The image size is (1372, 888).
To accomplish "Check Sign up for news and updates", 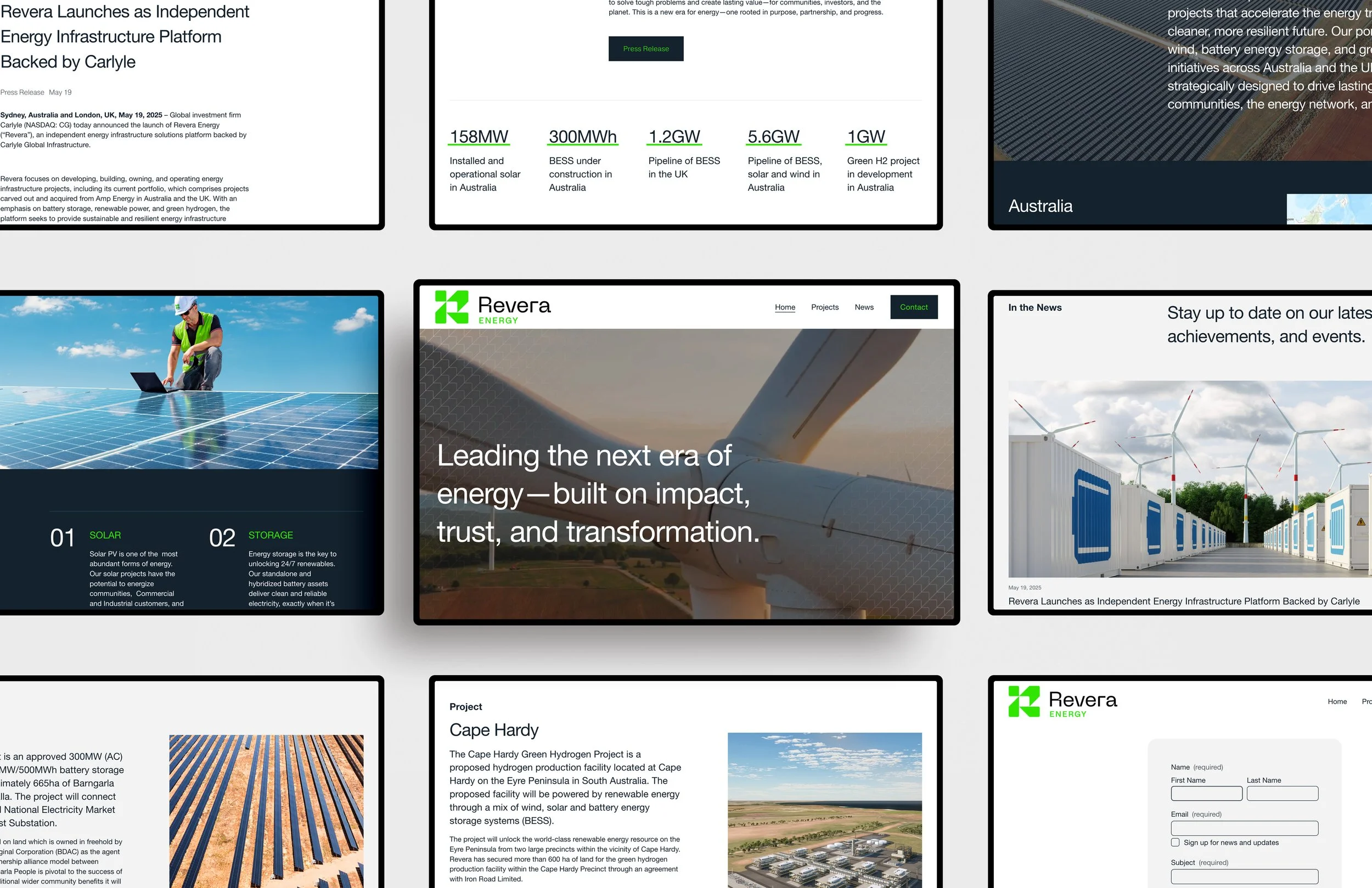I will (1175, 842).
